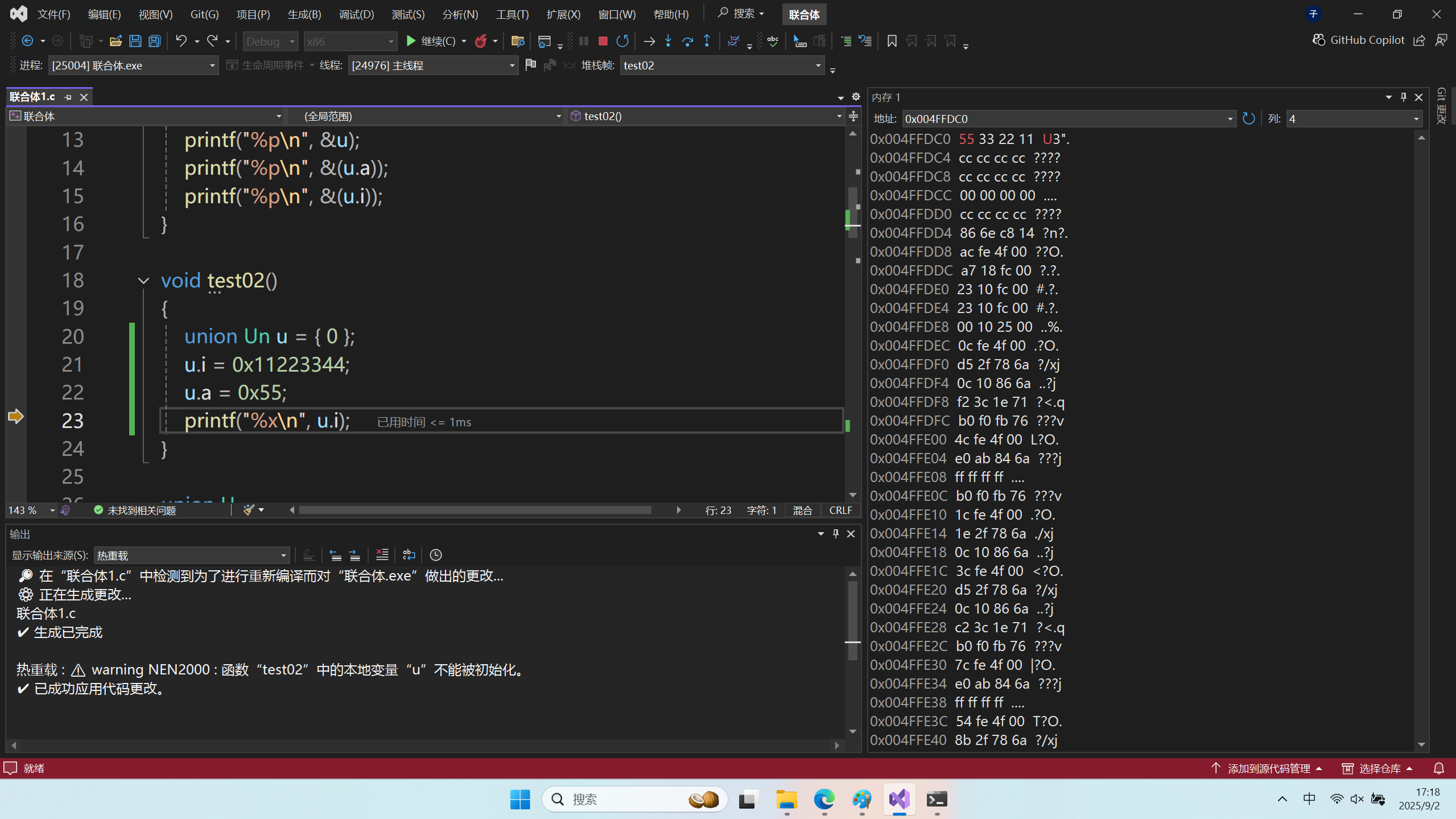The height and width of the screenshot is (819, 1456).
Task: Open the 调试(D) menu
Action: (x=356, y=14)
